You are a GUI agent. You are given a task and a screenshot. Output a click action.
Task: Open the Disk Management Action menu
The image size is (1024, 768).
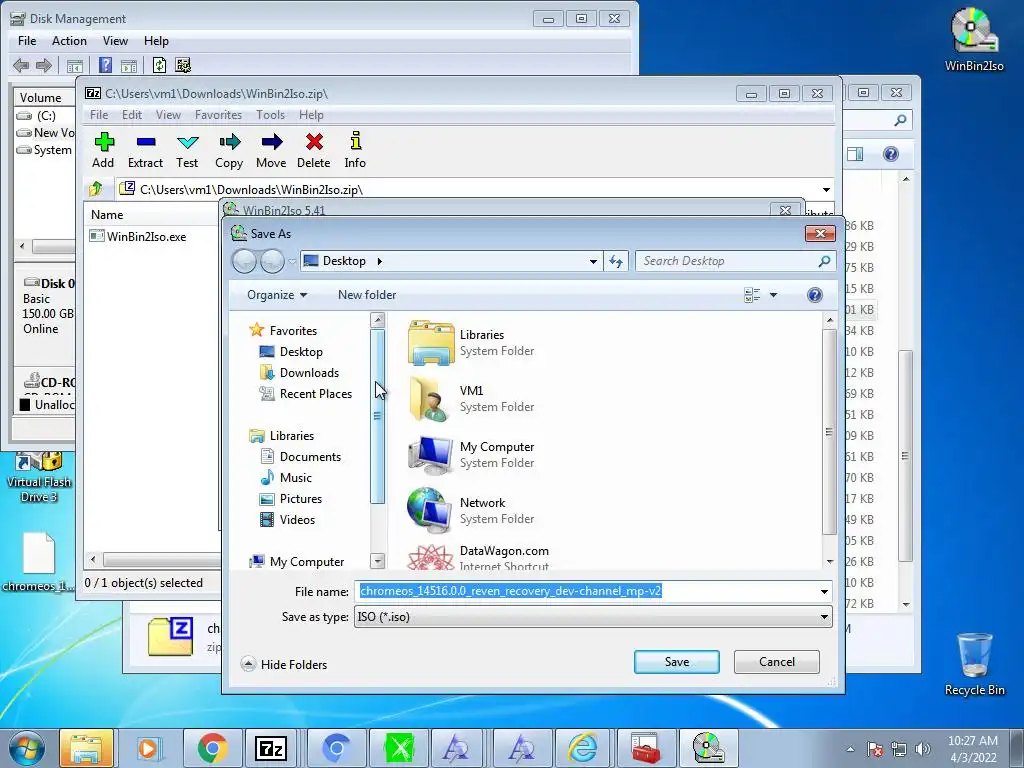coord(69,40)
